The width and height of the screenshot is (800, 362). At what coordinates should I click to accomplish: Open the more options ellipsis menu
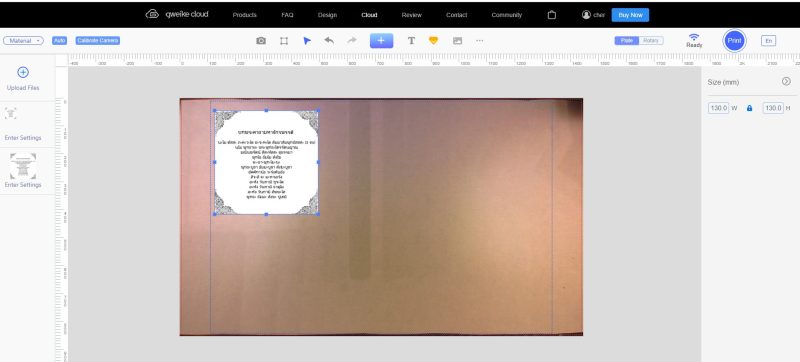[x=480, y=40]
